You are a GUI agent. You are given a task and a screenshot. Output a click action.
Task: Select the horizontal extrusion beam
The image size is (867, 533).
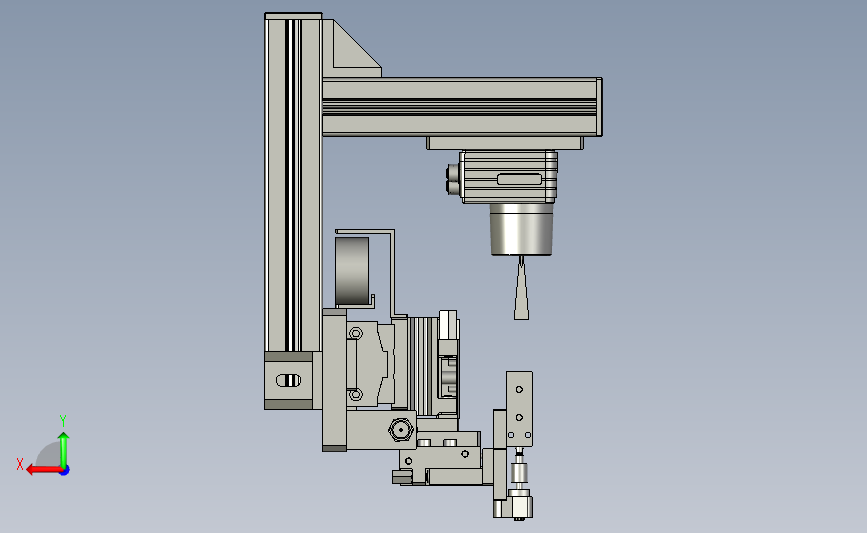462,107
